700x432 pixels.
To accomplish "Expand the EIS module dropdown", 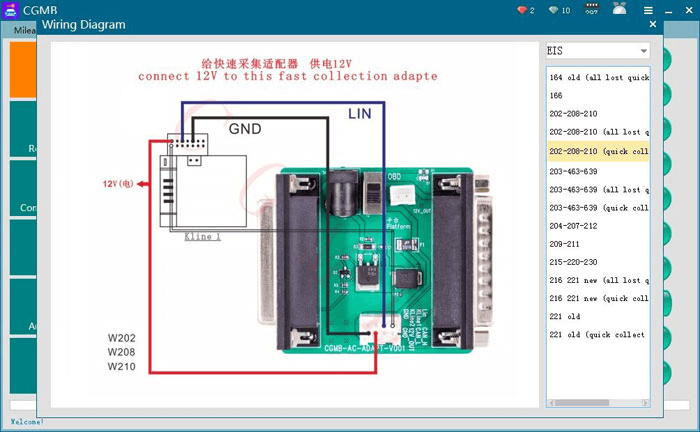I will [643, 50].
